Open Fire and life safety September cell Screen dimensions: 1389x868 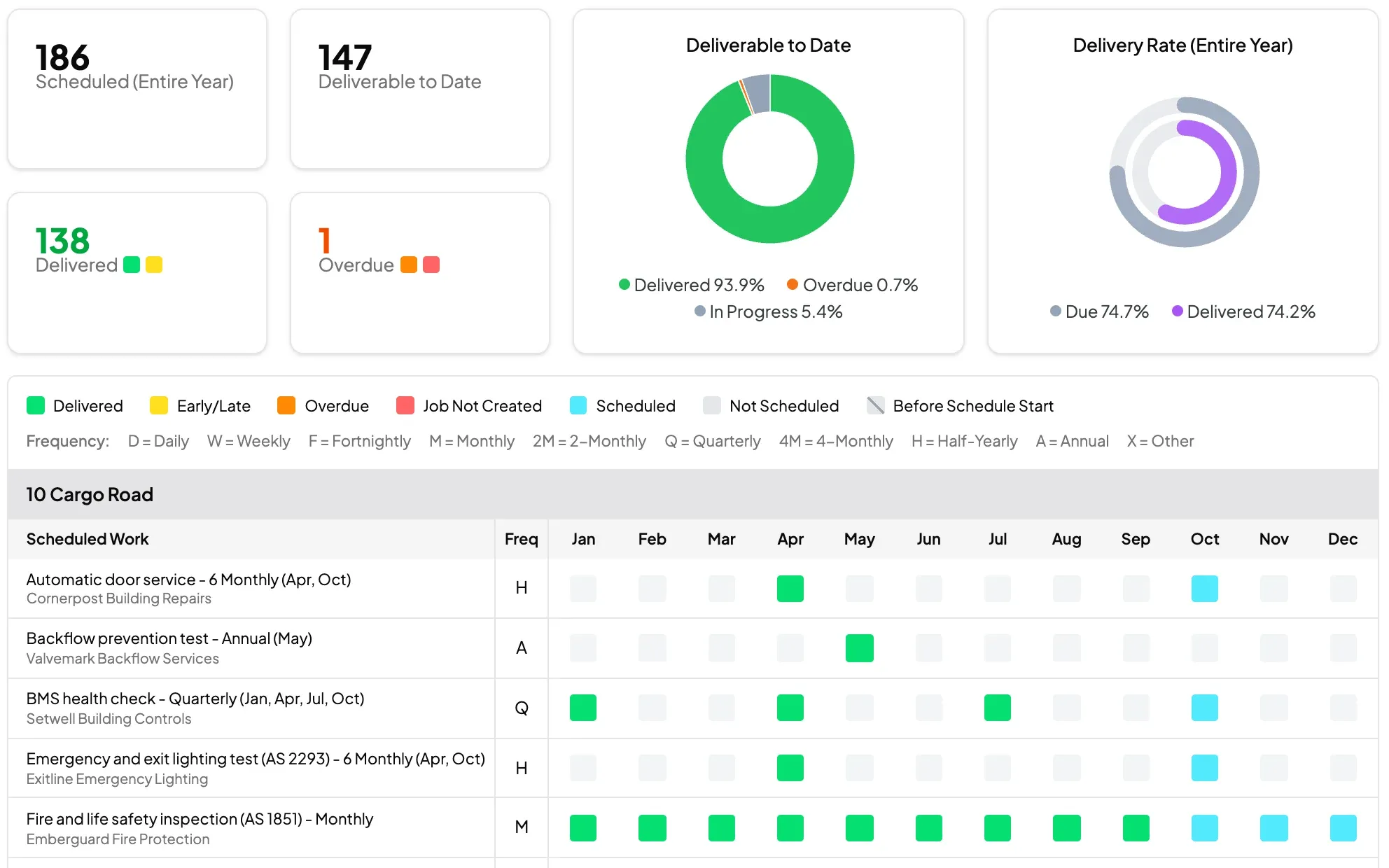pos(1136,828)
